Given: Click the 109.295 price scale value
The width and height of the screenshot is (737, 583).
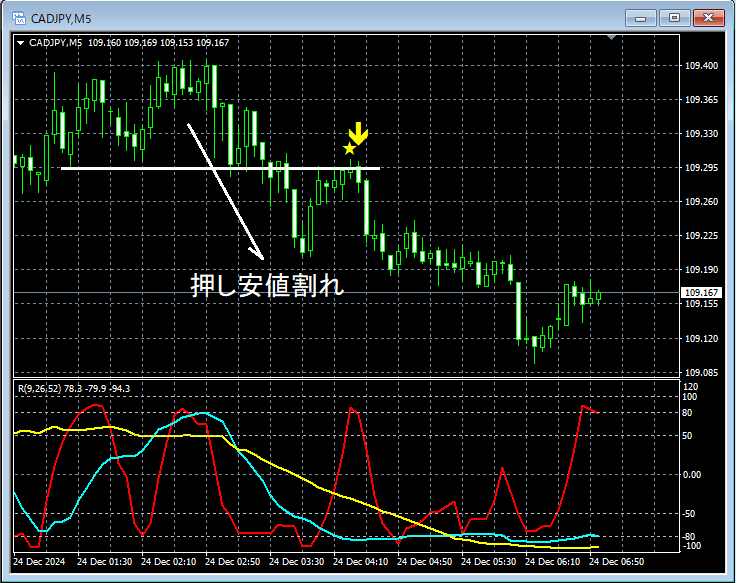Looking at the screenshot, I should pos(701,168).
